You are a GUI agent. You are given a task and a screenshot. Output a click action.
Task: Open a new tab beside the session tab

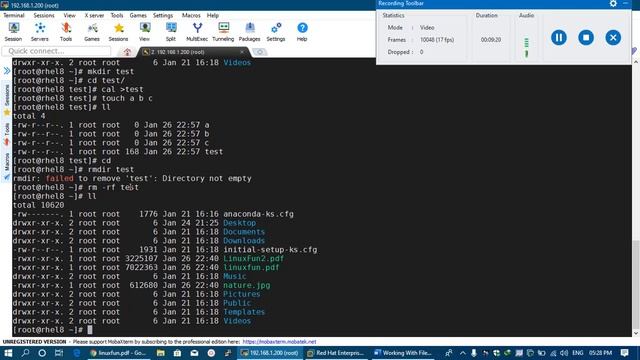point(260,52)
